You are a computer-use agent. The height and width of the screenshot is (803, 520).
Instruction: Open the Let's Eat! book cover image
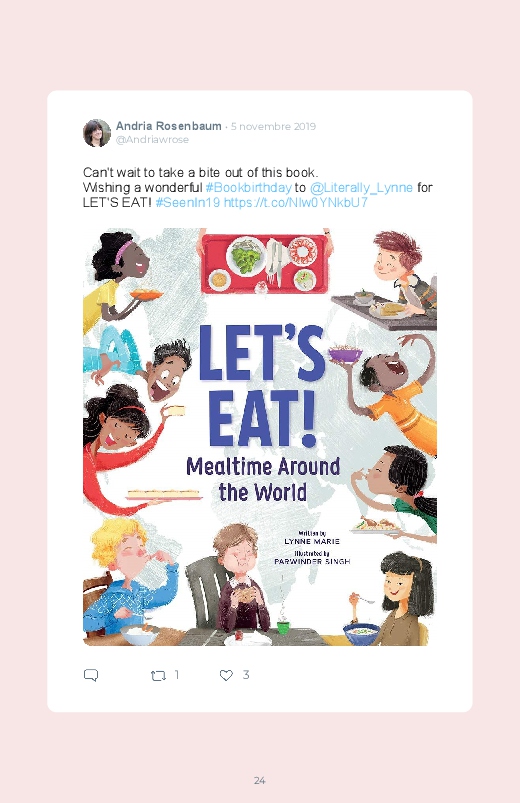260,437
